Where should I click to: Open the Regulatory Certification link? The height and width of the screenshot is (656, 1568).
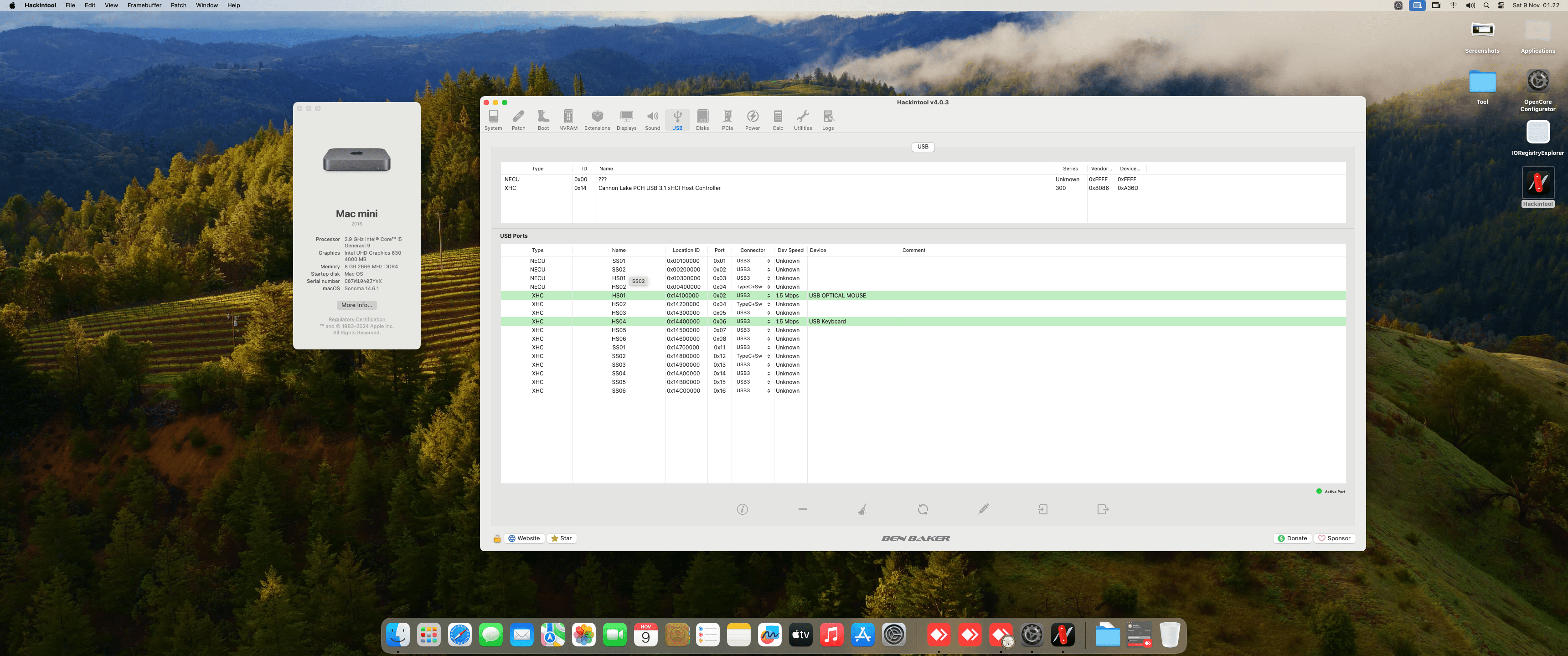tap(357, 319)
